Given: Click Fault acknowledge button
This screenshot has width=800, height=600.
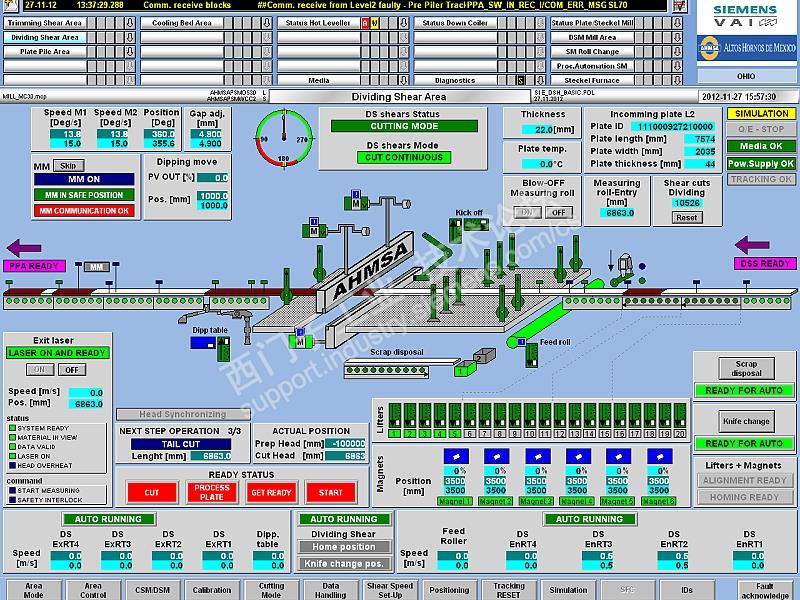Looking at the screenshot, I should pyautogui.click(x=765, y=590).
